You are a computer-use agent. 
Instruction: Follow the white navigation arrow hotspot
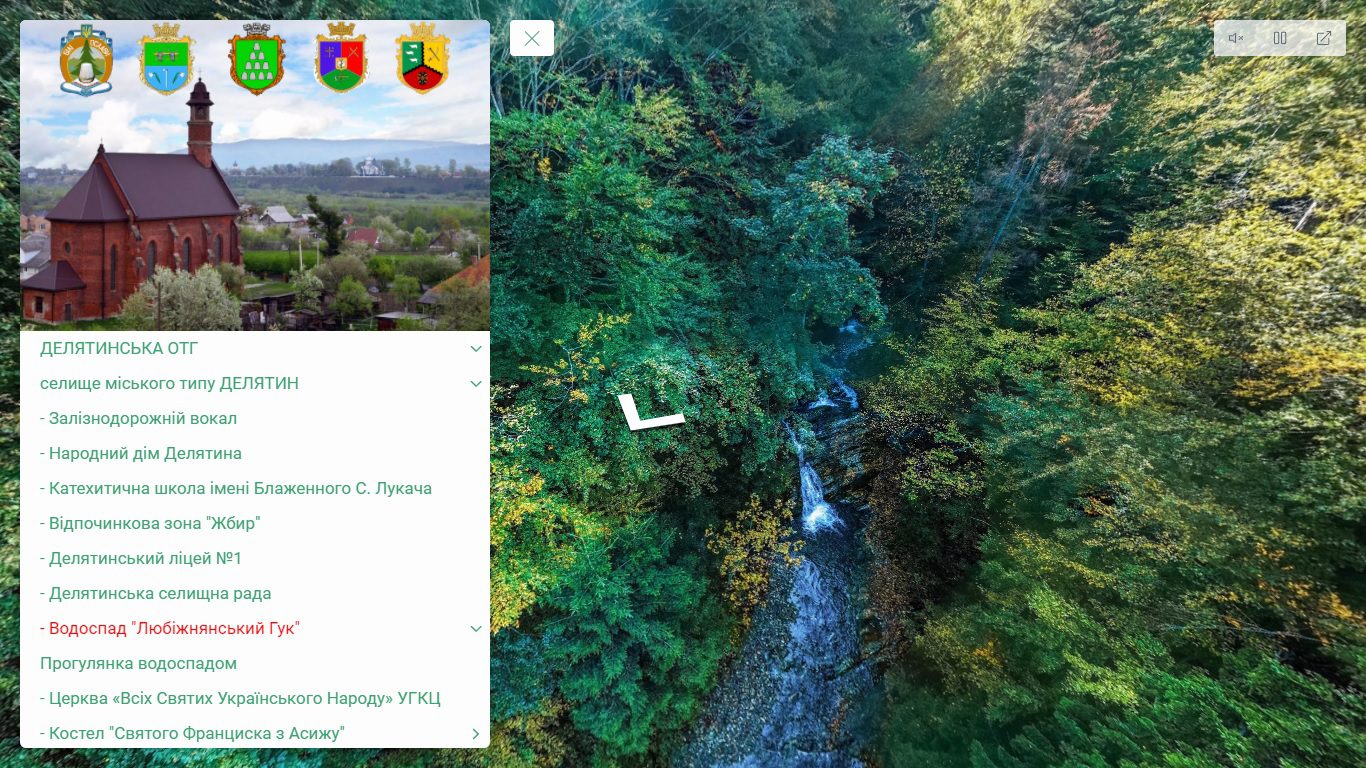(648, 411)
